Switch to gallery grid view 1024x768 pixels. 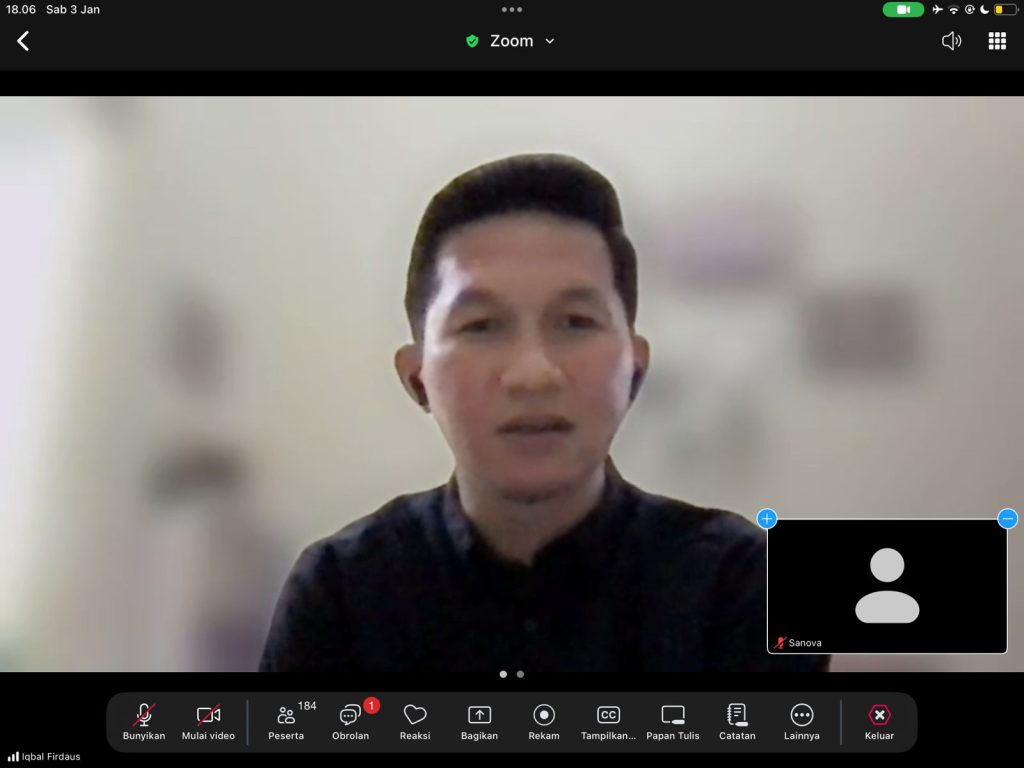[x=997, y=41]
